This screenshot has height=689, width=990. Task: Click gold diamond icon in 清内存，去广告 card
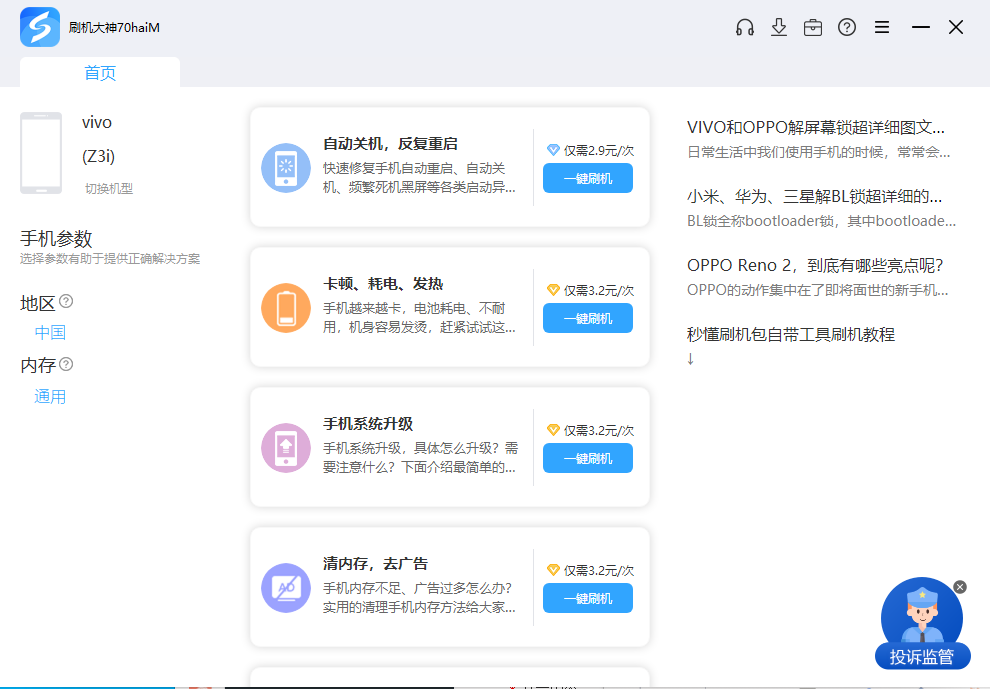(553, 570)
